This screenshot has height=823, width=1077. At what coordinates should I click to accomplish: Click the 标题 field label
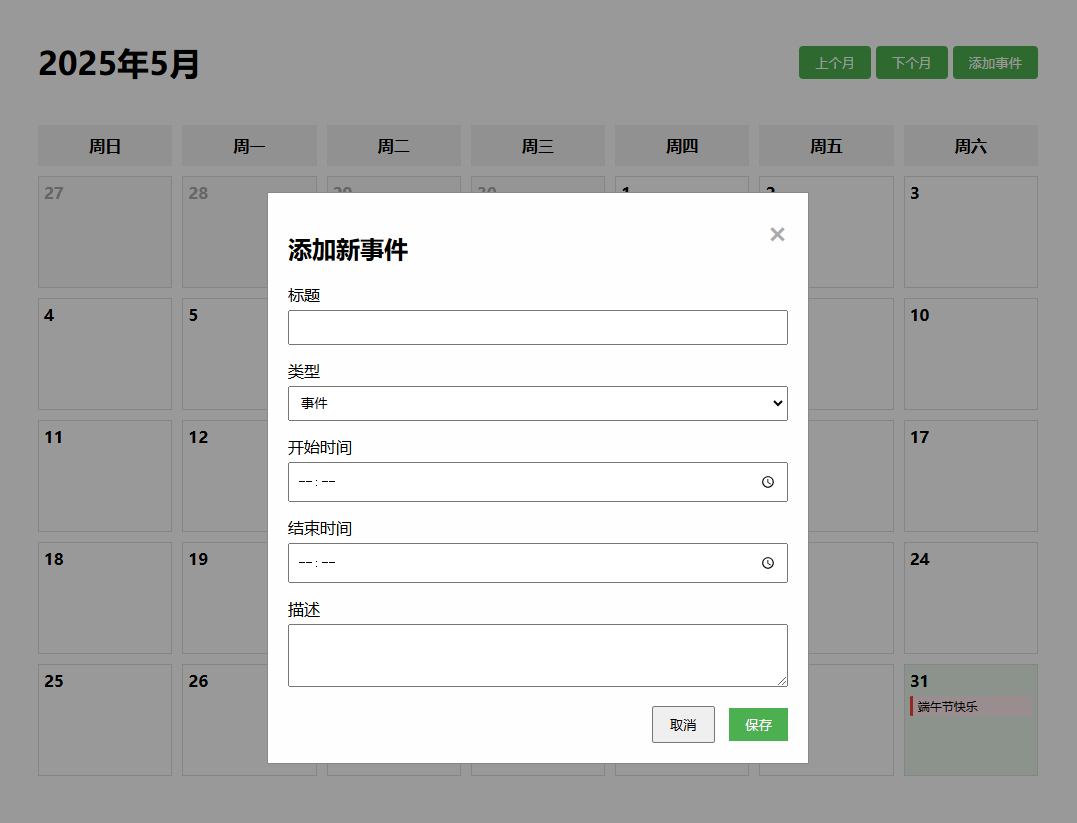tap(304, 295)
